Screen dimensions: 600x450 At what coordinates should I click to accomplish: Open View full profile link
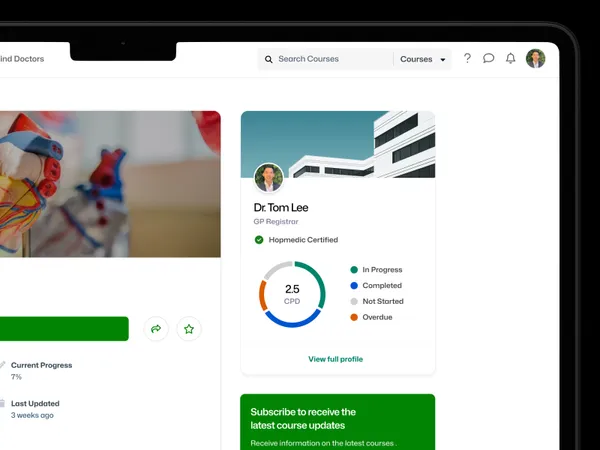[x=335, y=359]
